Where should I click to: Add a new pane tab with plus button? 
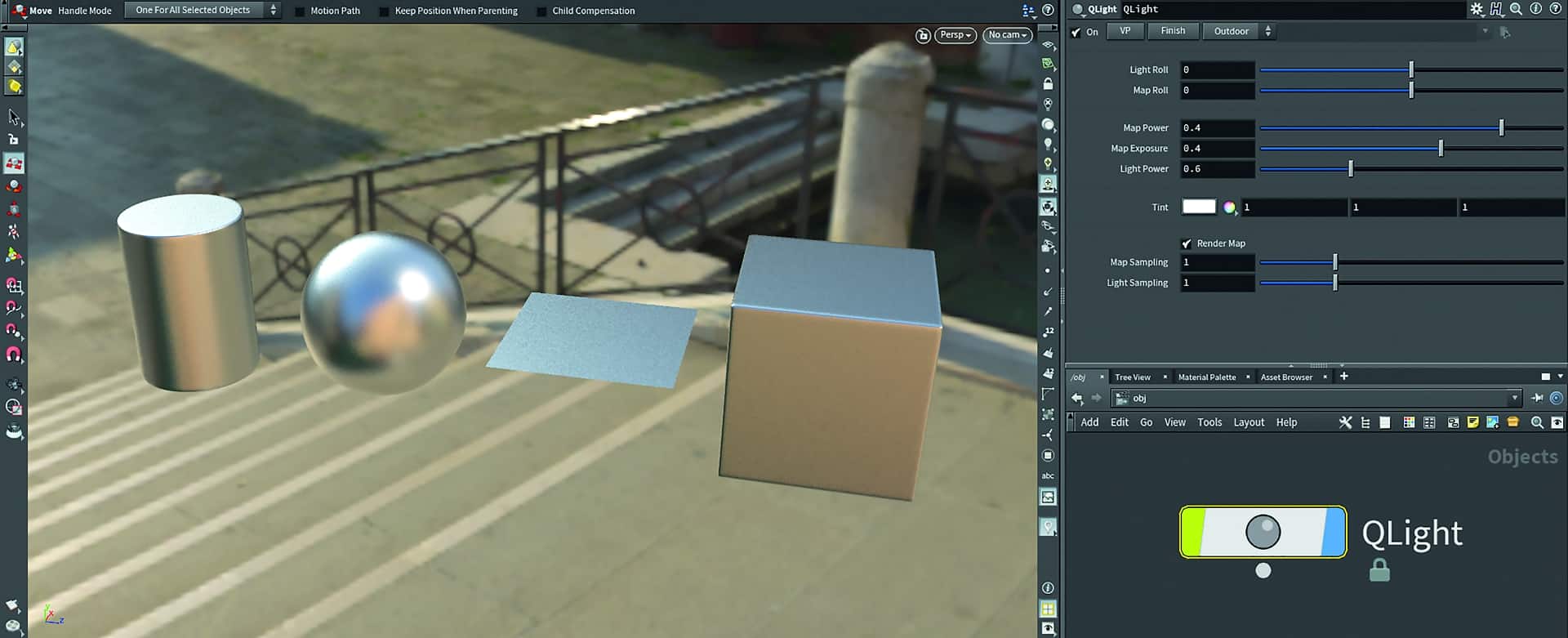coord(1344,377)
